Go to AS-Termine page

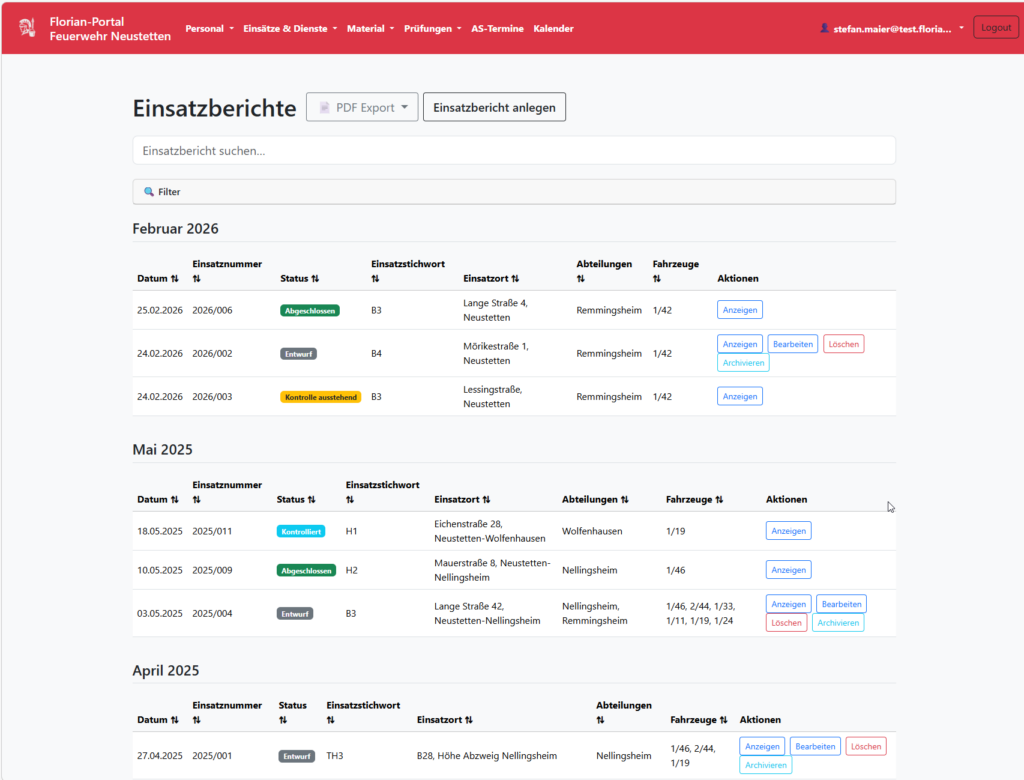[x=497, y=29]
